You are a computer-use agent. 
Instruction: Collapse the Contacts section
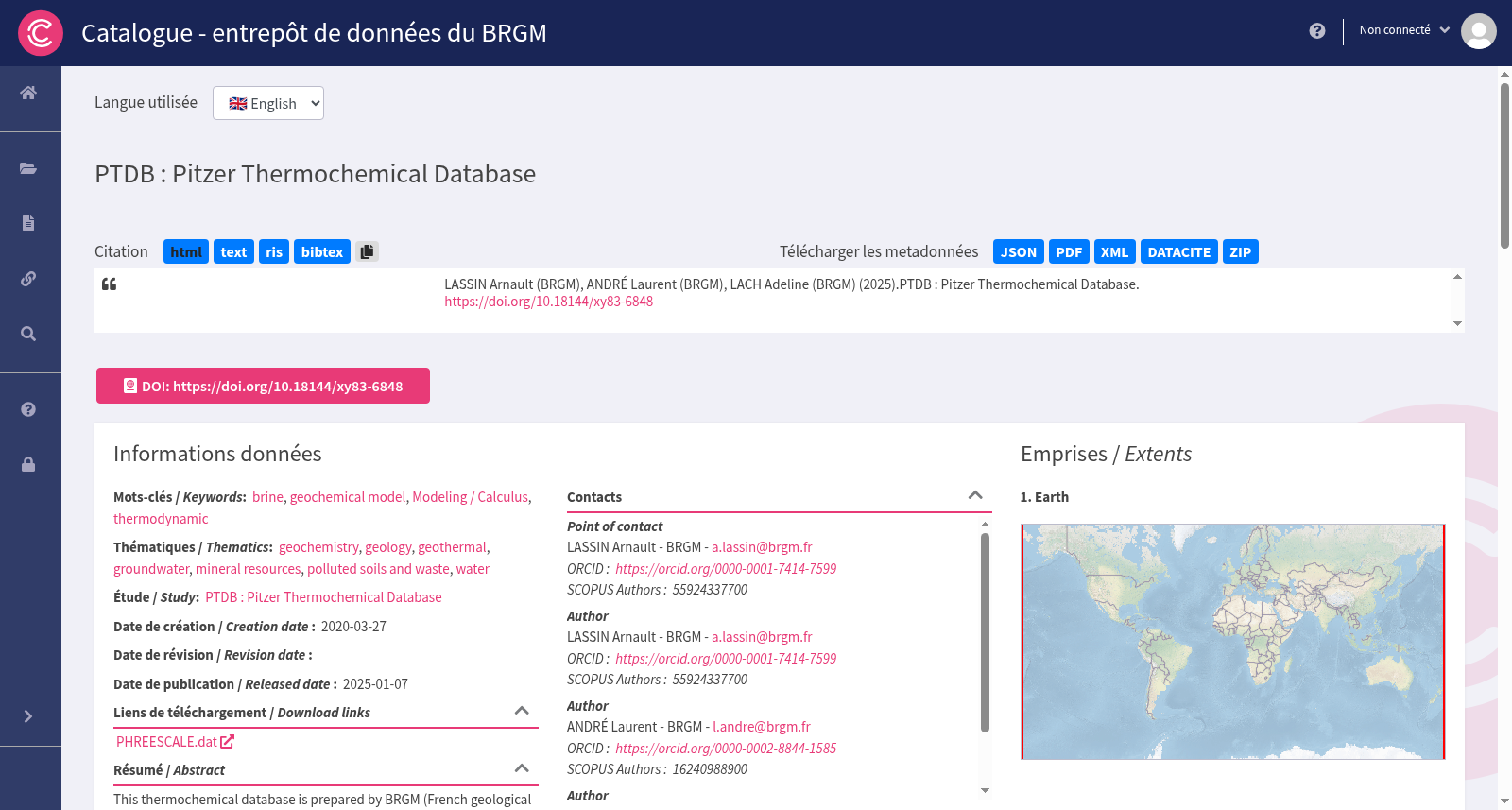click(x=975, y=495)
